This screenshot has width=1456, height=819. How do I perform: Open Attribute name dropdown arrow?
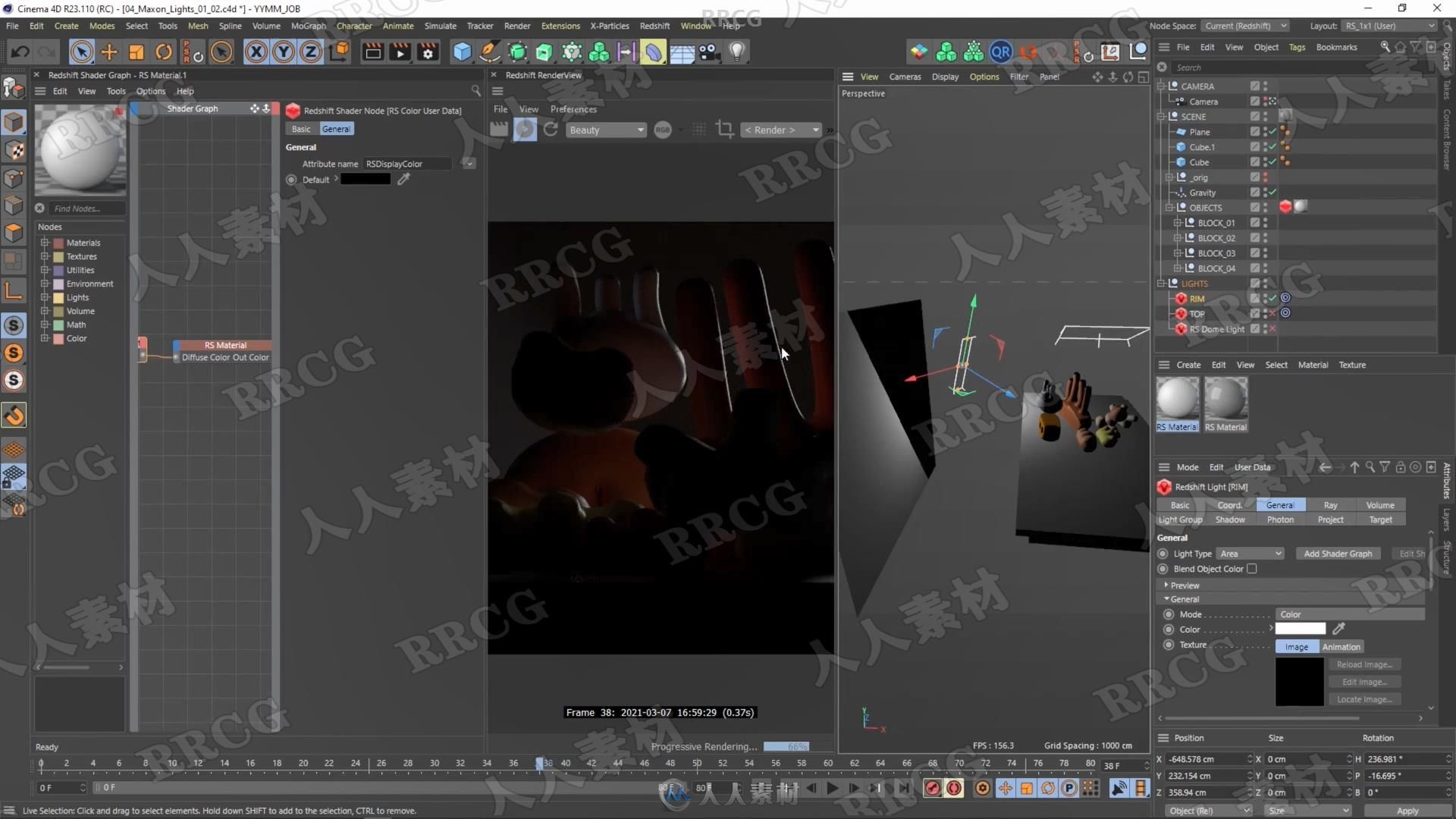point(469,164)
